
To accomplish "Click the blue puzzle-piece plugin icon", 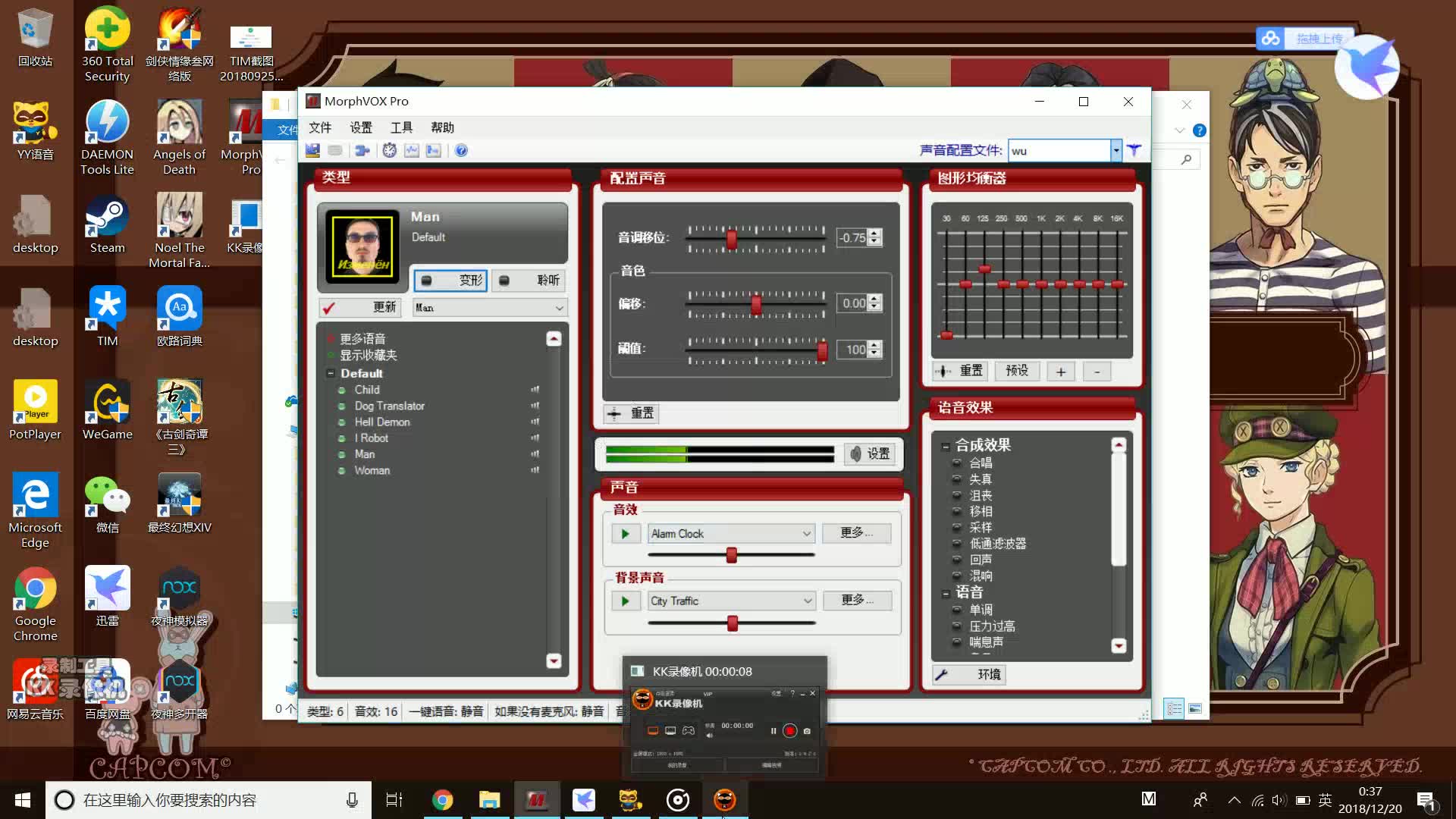I will tap(362, 150).
